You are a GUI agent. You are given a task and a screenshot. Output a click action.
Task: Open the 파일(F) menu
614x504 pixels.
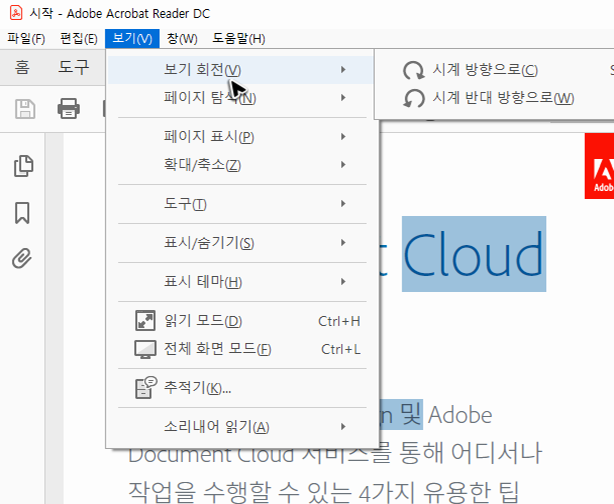[26, 39]
